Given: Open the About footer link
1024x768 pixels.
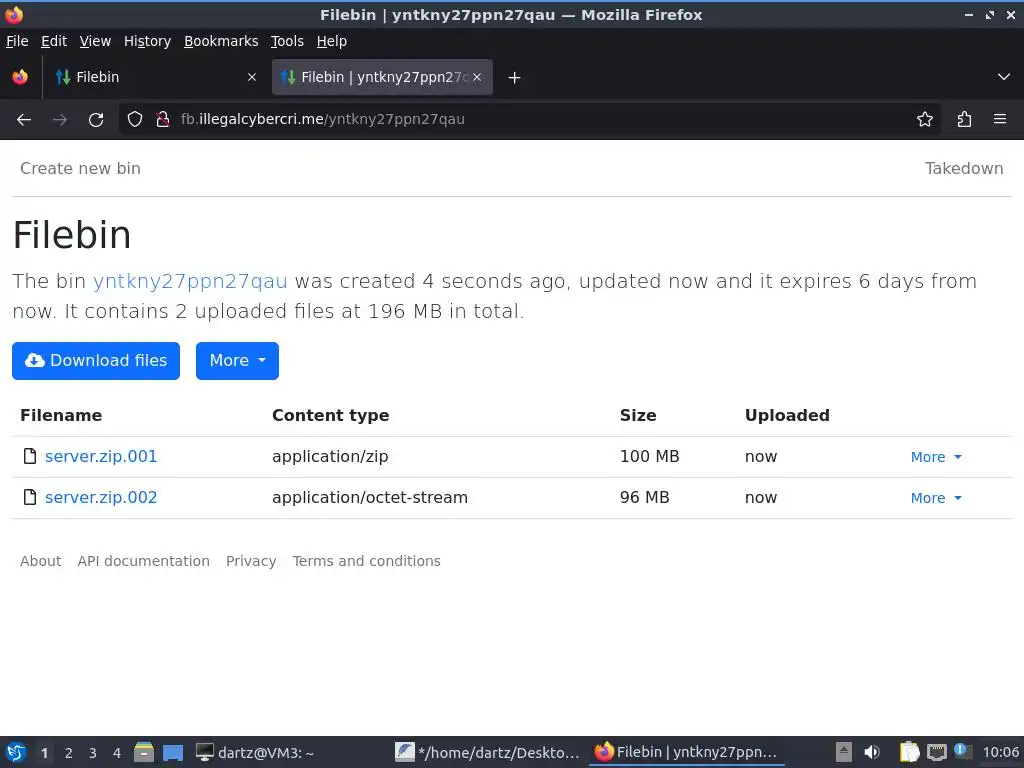Looking at the screenshot, I should pyautogui.click(x=40, y=561).
